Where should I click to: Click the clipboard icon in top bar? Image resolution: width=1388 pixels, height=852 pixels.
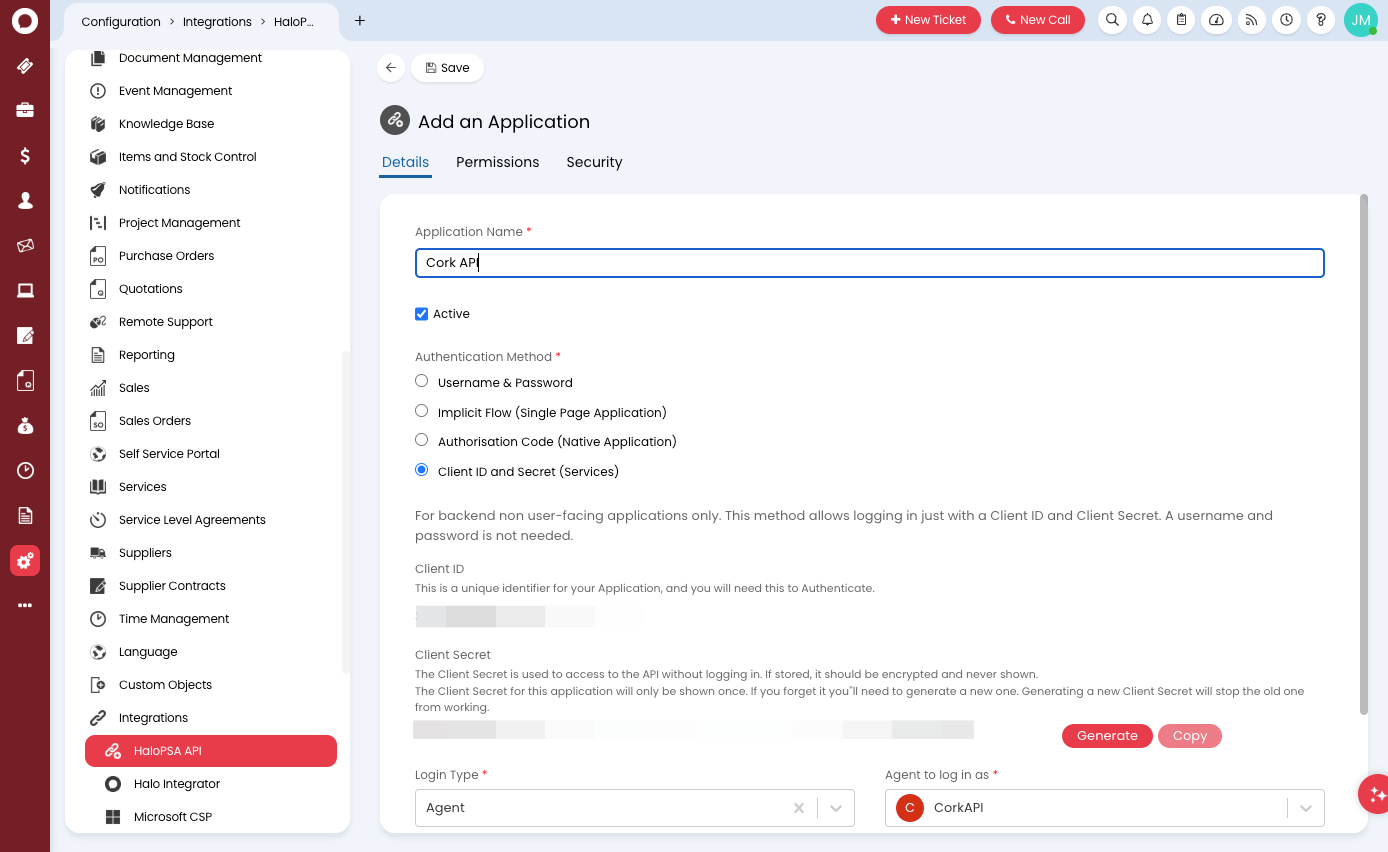click(1182, 20)
